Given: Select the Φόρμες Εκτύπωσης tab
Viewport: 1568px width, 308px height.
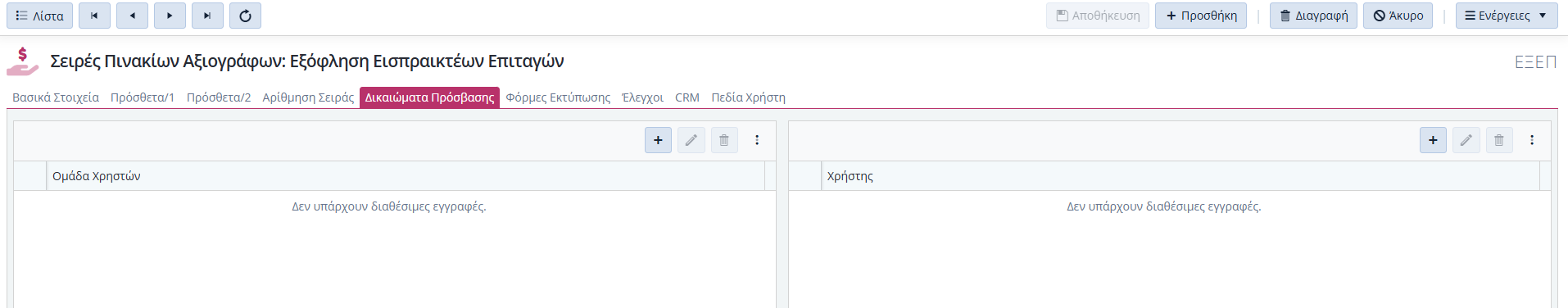Looking at the screenshot, I should click(x=558, y=97).
